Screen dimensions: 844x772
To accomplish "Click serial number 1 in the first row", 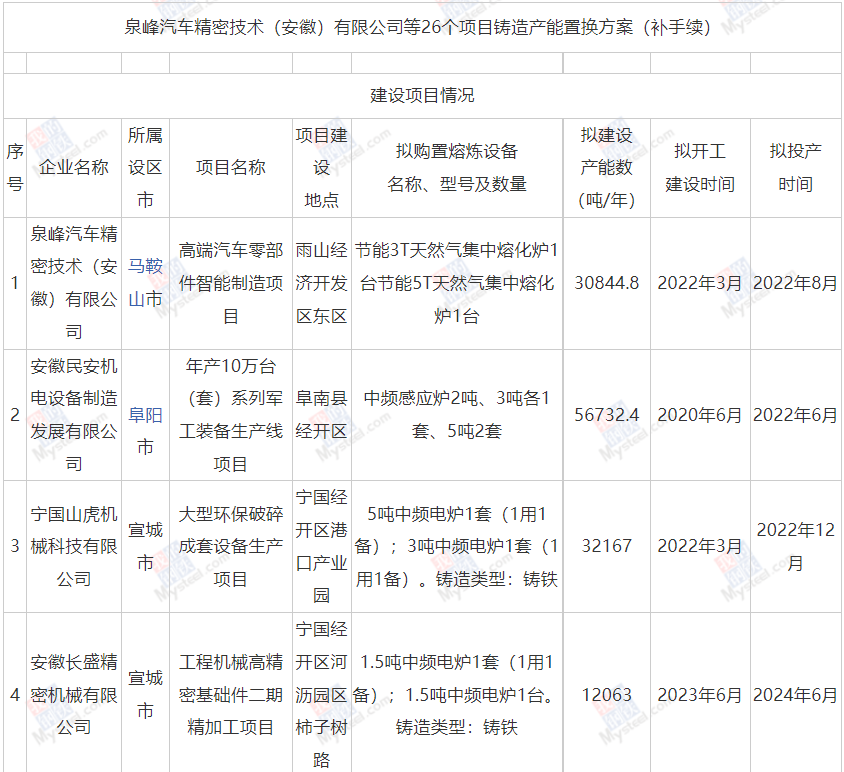I will coord(15,283).
